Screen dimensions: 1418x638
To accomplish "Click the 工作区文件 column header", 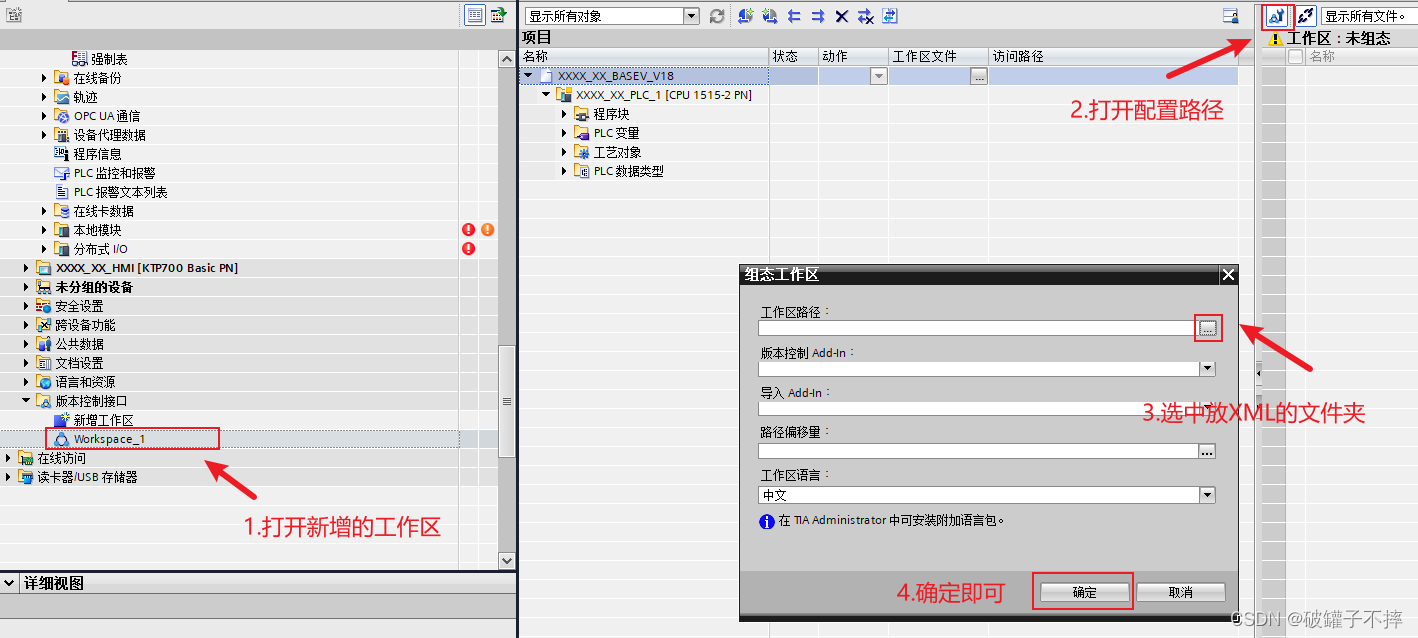I will (938, 57).
